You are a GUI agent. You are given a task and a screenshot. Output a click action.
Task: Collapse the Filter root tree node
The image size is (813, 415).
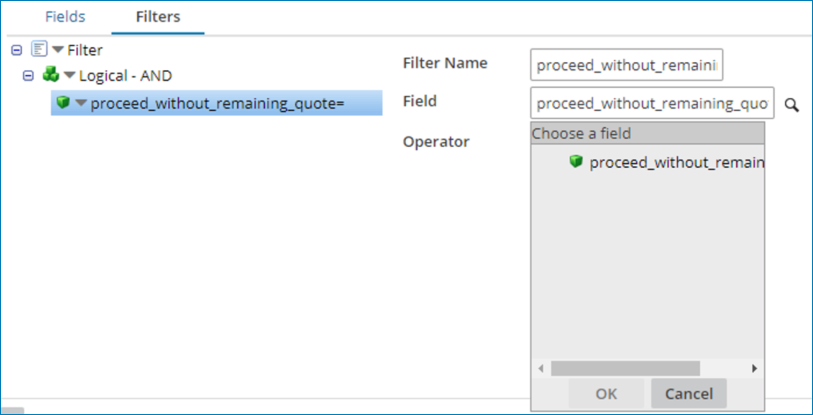(17, 50)
